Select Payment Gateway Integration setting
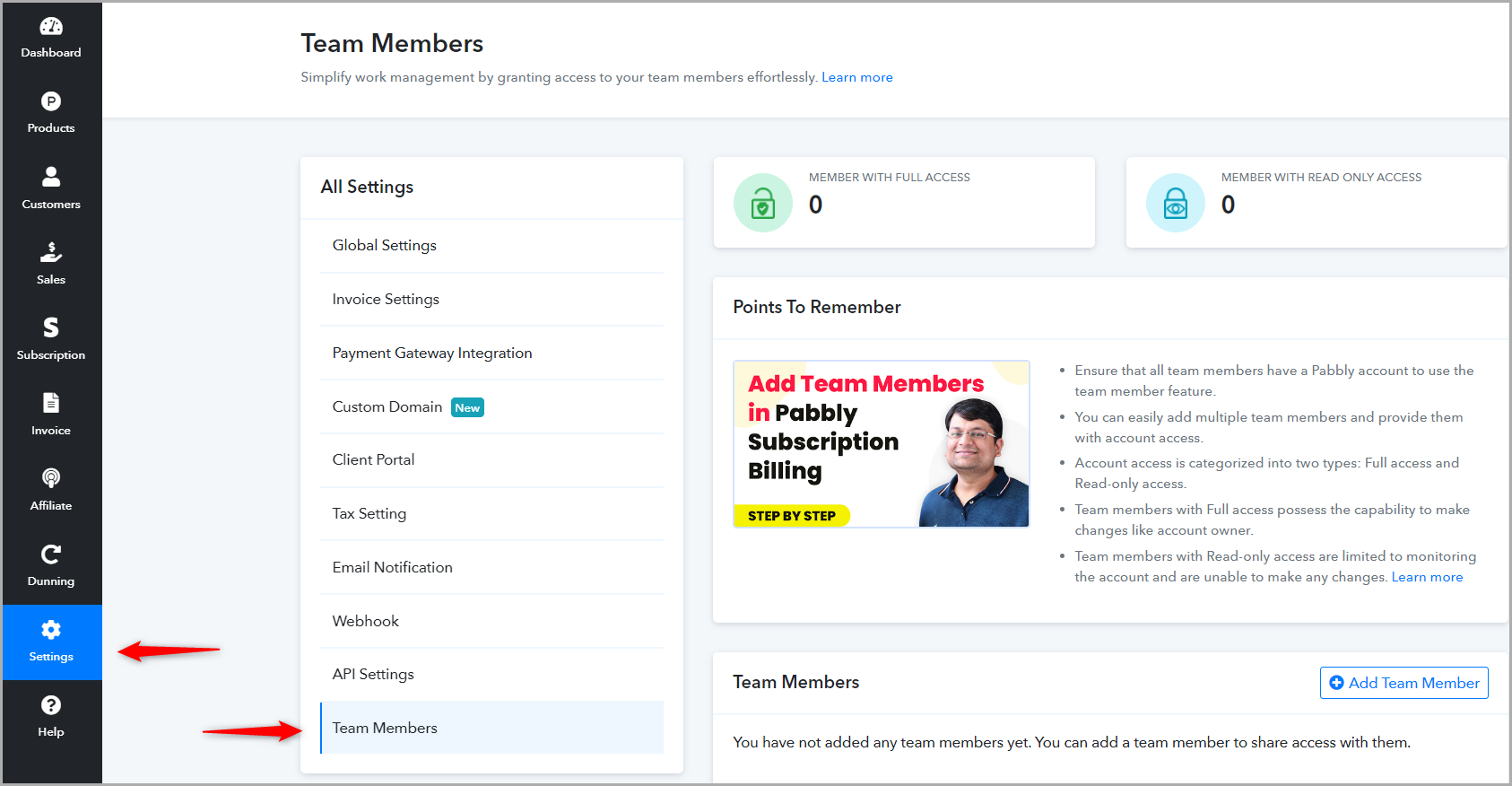 [491, 354]
